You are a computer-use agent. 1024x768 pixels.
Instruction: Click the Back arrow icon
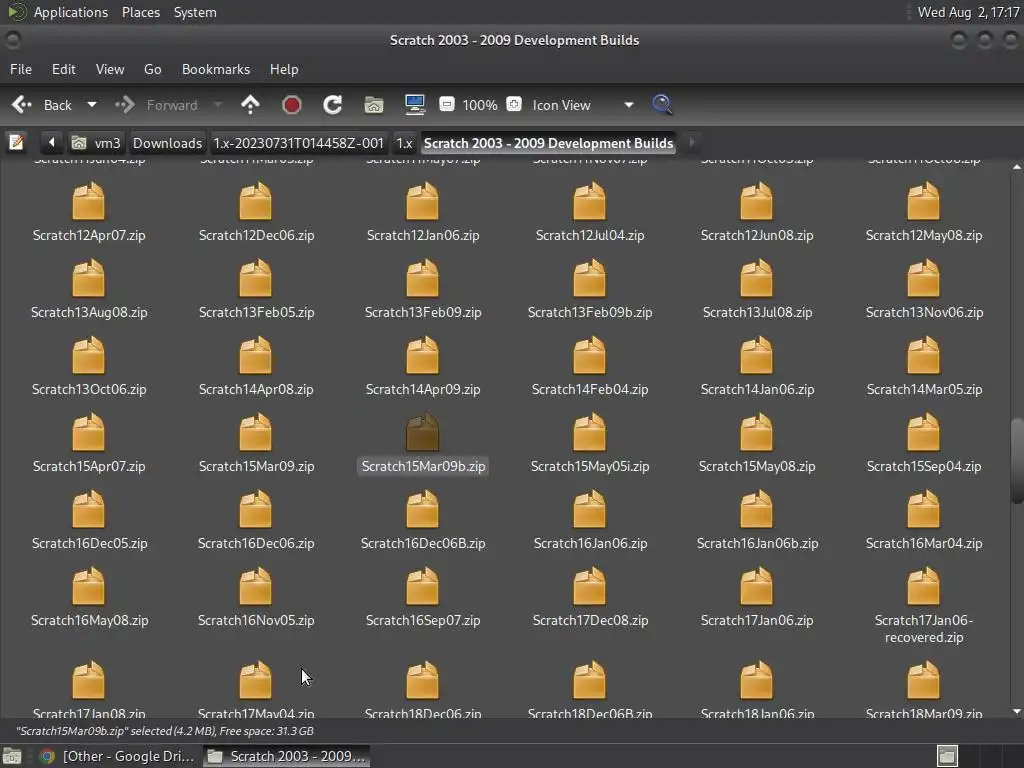coord(22,105)
